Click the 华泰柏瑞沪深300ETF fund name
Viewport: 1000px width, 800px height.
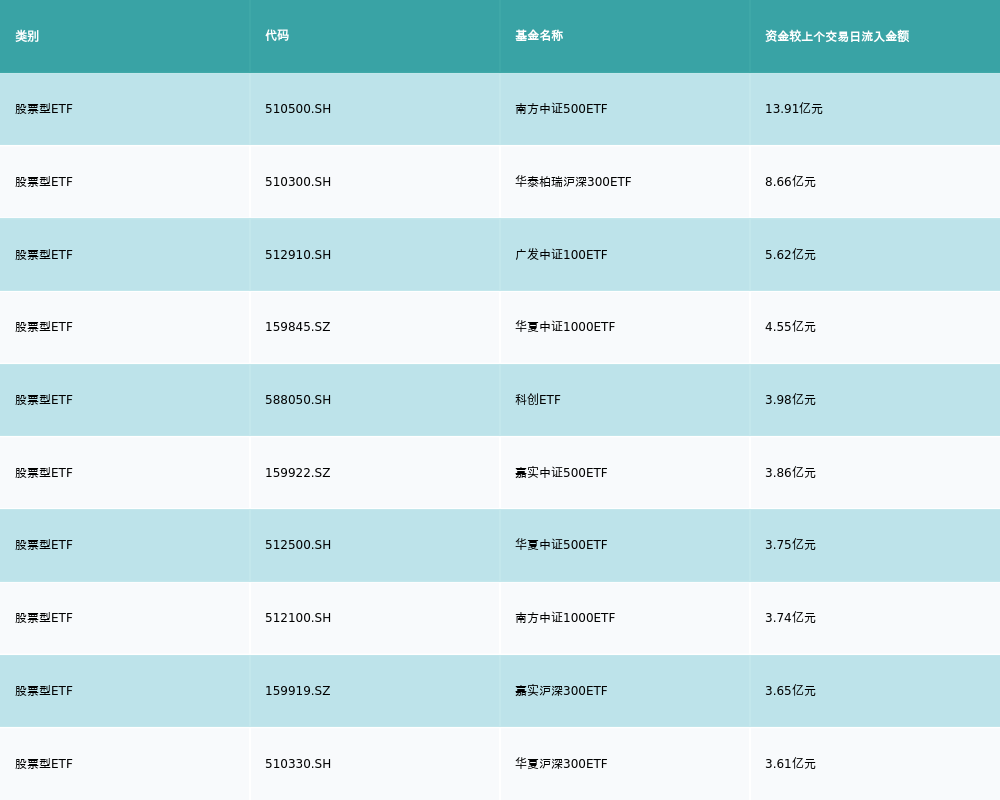coord(573,182)
